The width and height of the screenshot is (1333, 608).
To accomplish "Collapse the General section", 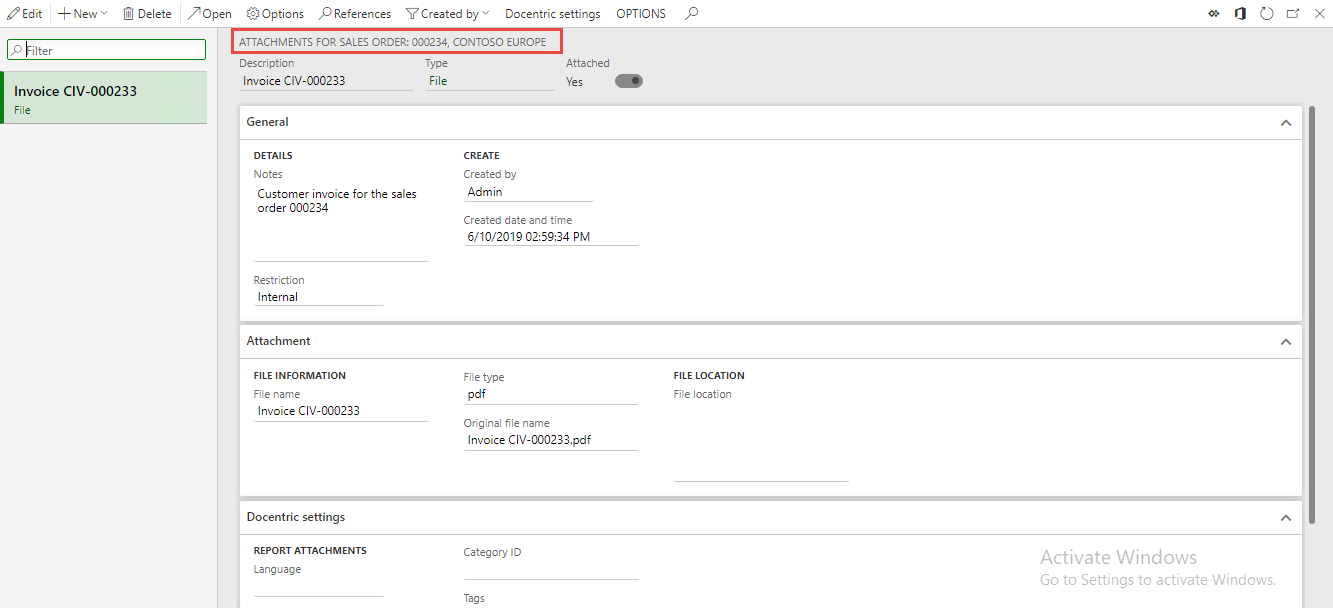I will (1286, 122).
